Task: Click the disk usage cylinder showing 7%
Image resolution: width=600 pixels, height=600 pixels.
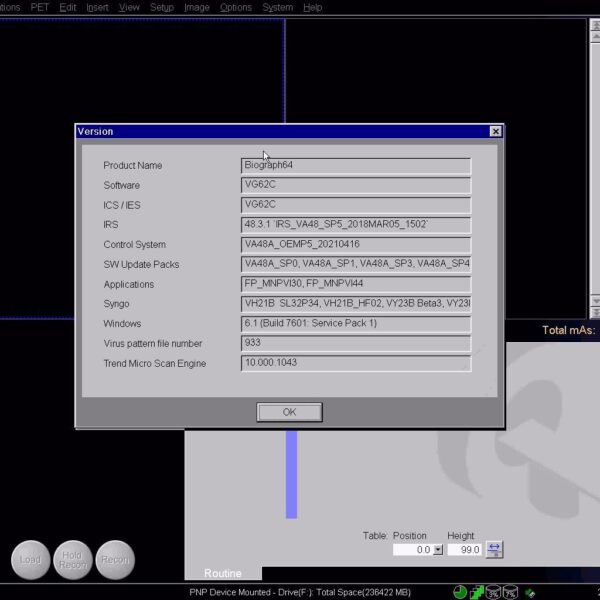Action: (510, 592)
